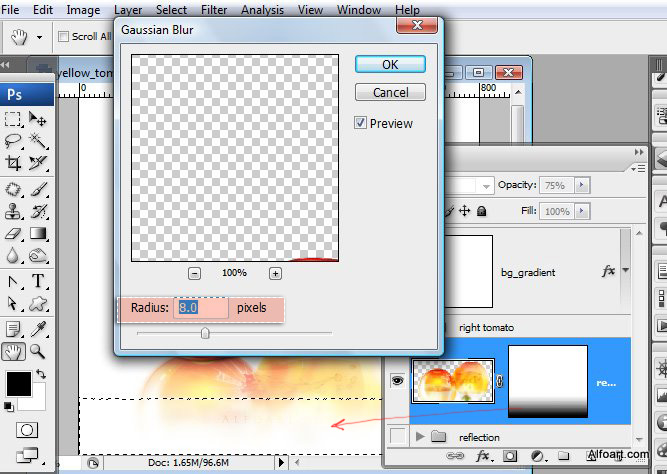Click zoom out minus button in preview
The image size is (667, 474).
click(x=194, y=273)
